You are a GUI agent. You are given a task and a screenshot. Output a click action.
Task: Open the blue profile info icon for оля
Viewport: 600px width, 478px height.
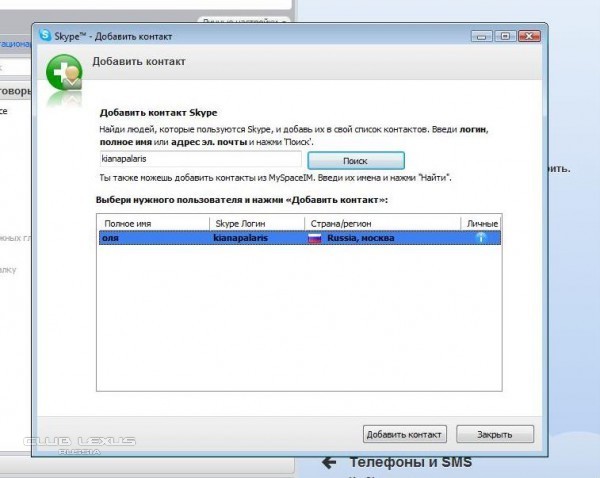[480, 238]
